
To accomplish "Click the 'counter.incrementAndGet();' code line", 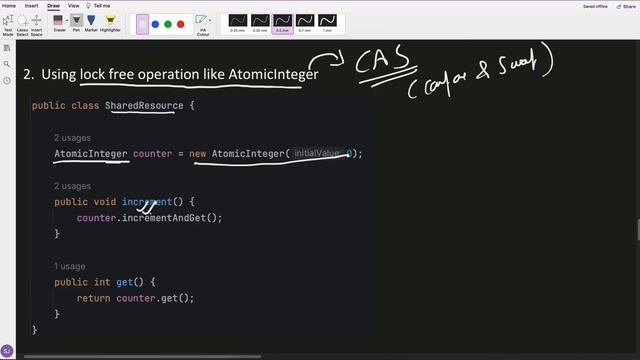I will (149, 218).
